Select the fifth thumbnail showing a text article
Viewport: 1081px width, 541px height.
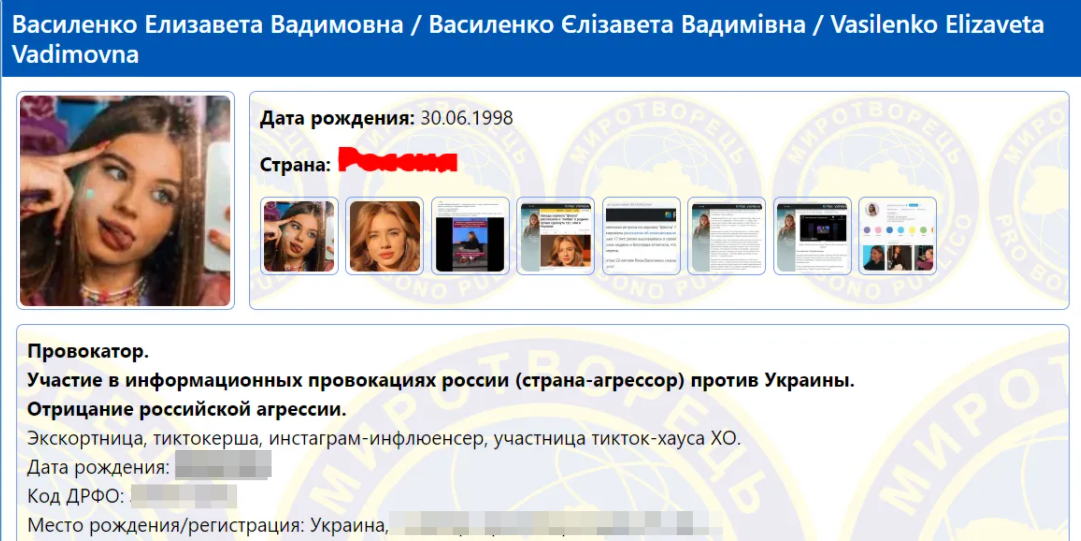[x=641, y=236]
